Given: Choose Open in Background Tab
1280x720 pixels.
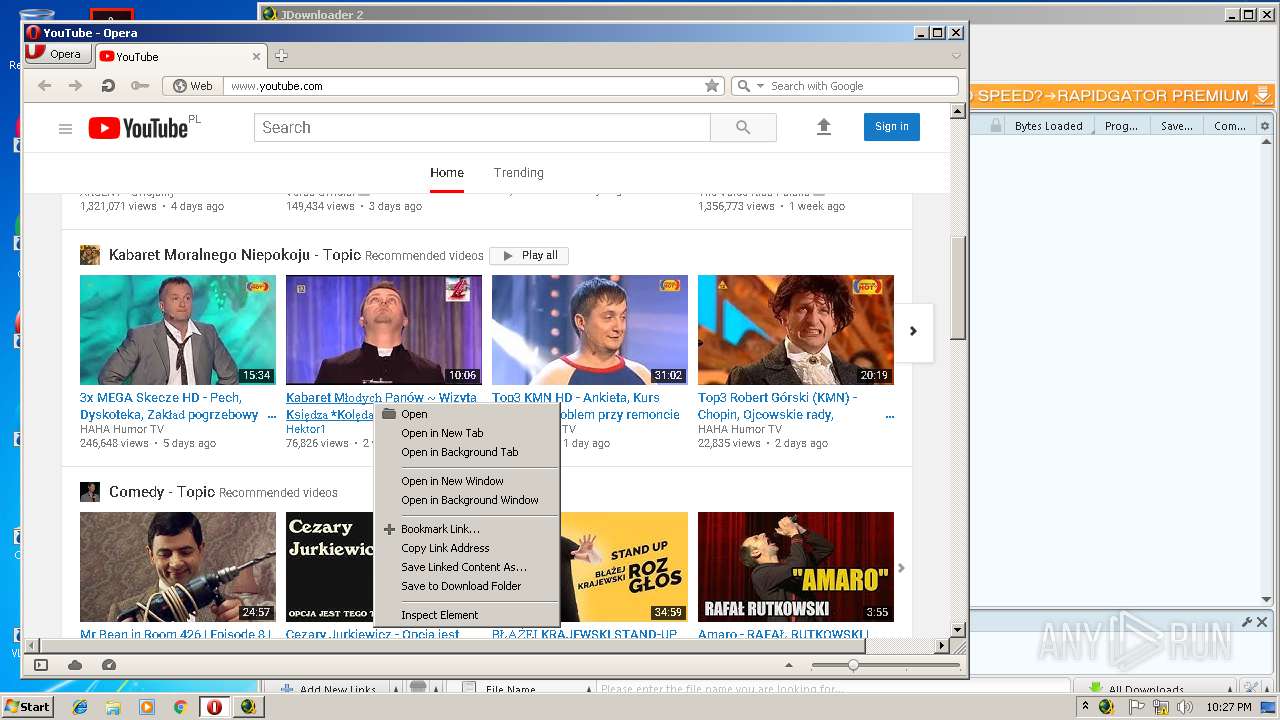Looking at the screenshot, I should pos(466,452).
